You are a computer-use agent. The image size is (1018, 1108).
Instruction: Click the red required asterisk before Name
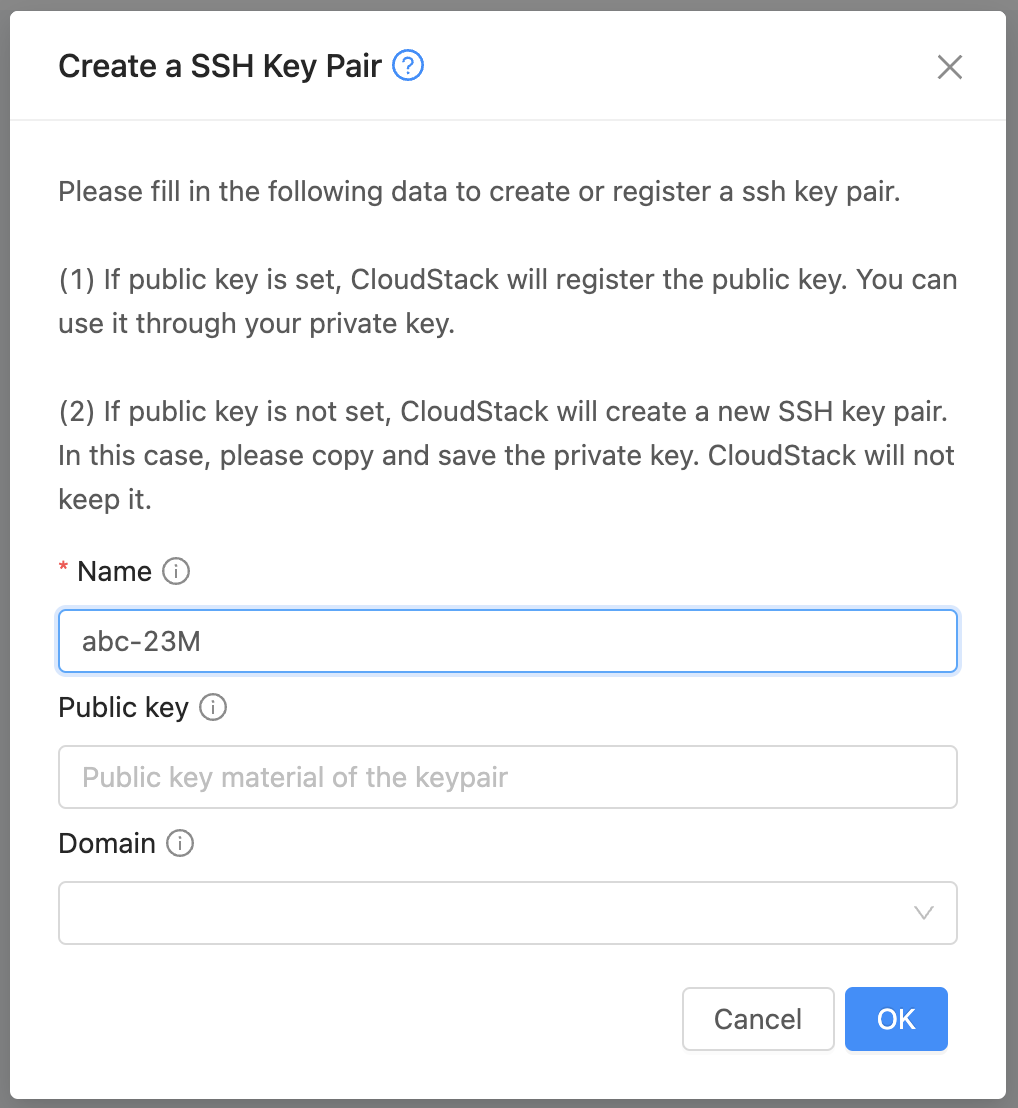[64, 569]
